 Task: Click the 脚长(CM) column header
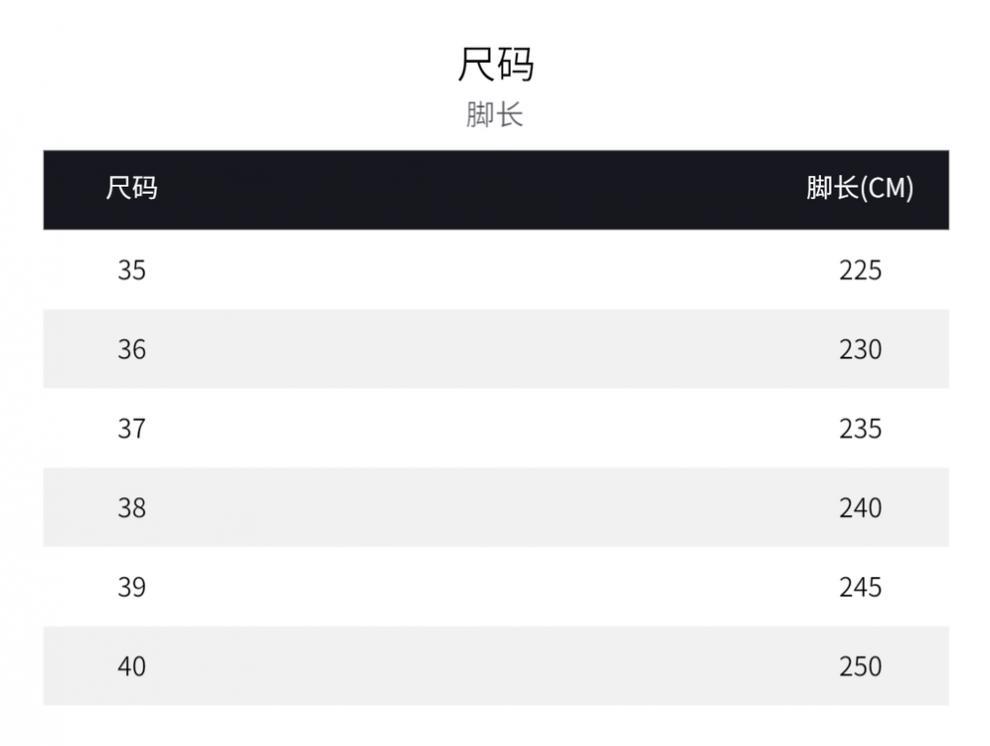(x=860, y=188)
